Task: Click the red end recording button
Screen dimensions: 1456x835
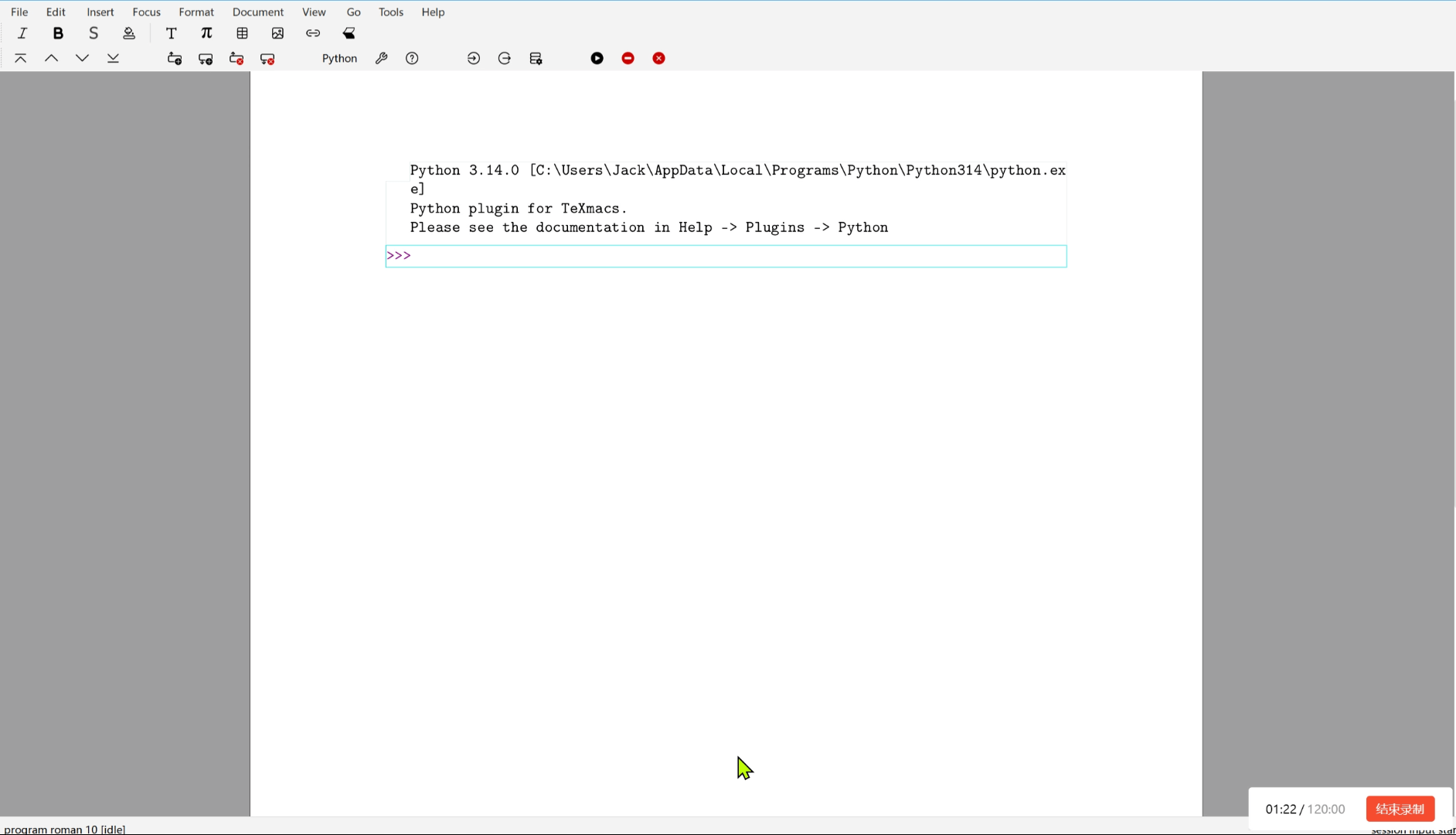Action: 1400,809
